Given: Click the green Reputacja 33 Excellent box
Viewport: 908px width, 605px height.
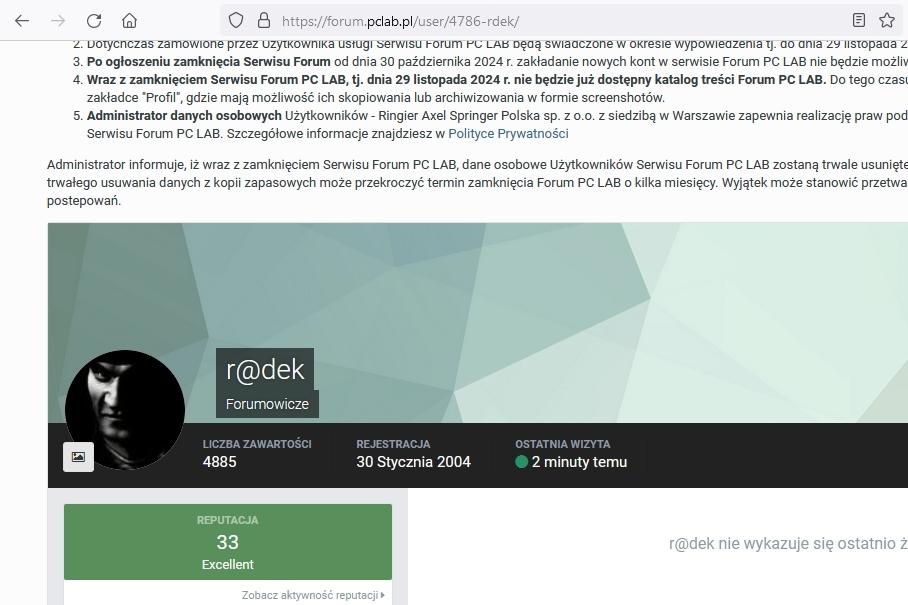Looking at the screenshot, I should (228, 542).
